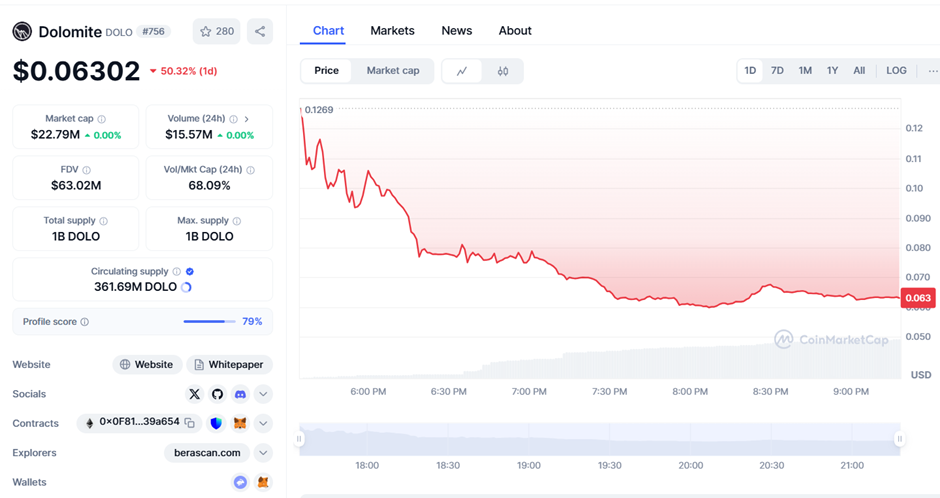The width and height of the screenshot is (940, 498).
Task: Click the $0.06302 price heading
Action: click(x=76, y=71)
